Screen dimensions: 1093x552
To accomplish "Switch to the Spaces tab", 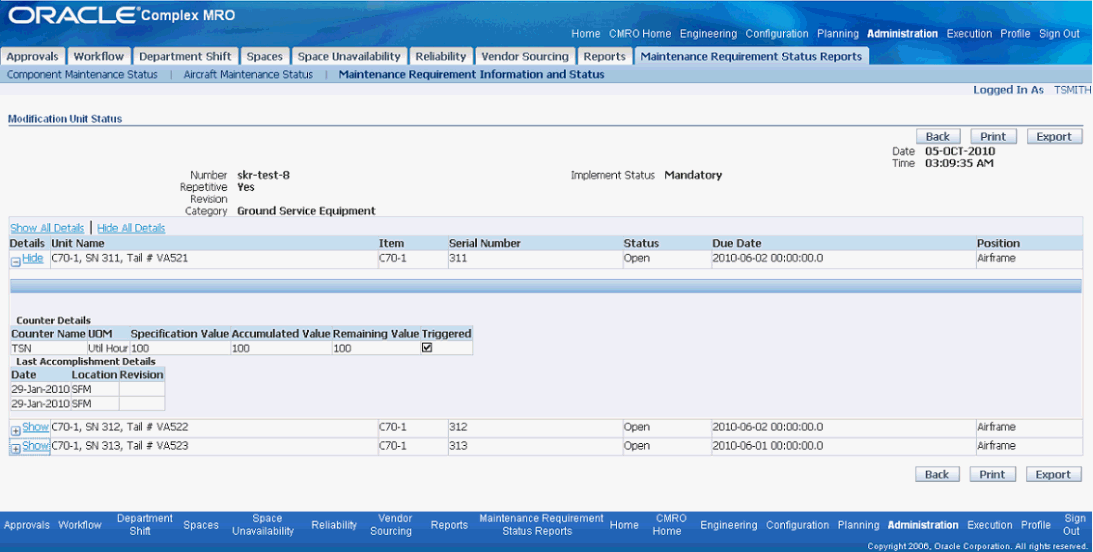I will 265,56.
